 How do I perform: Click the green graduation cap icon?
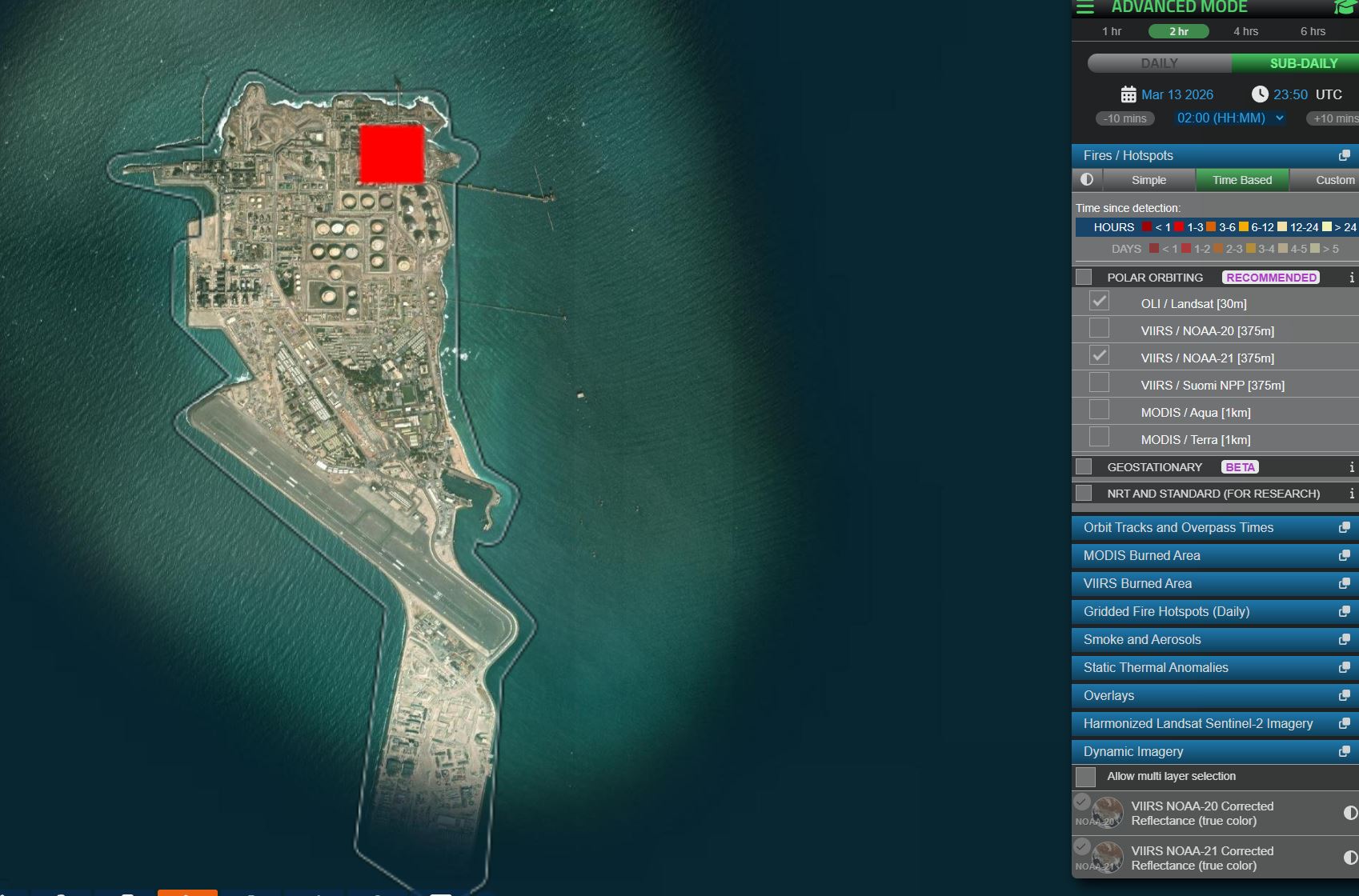1346,7
